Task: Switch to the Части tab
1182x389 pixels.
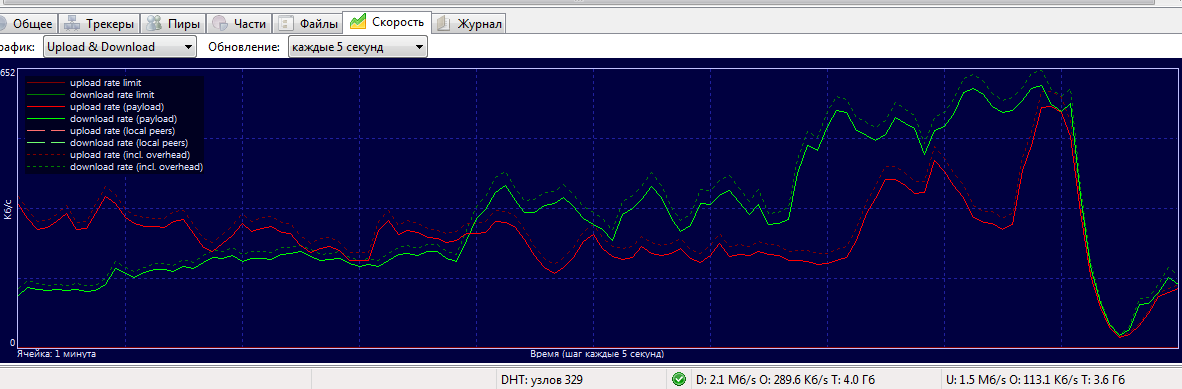Action: tap(239, 24)
